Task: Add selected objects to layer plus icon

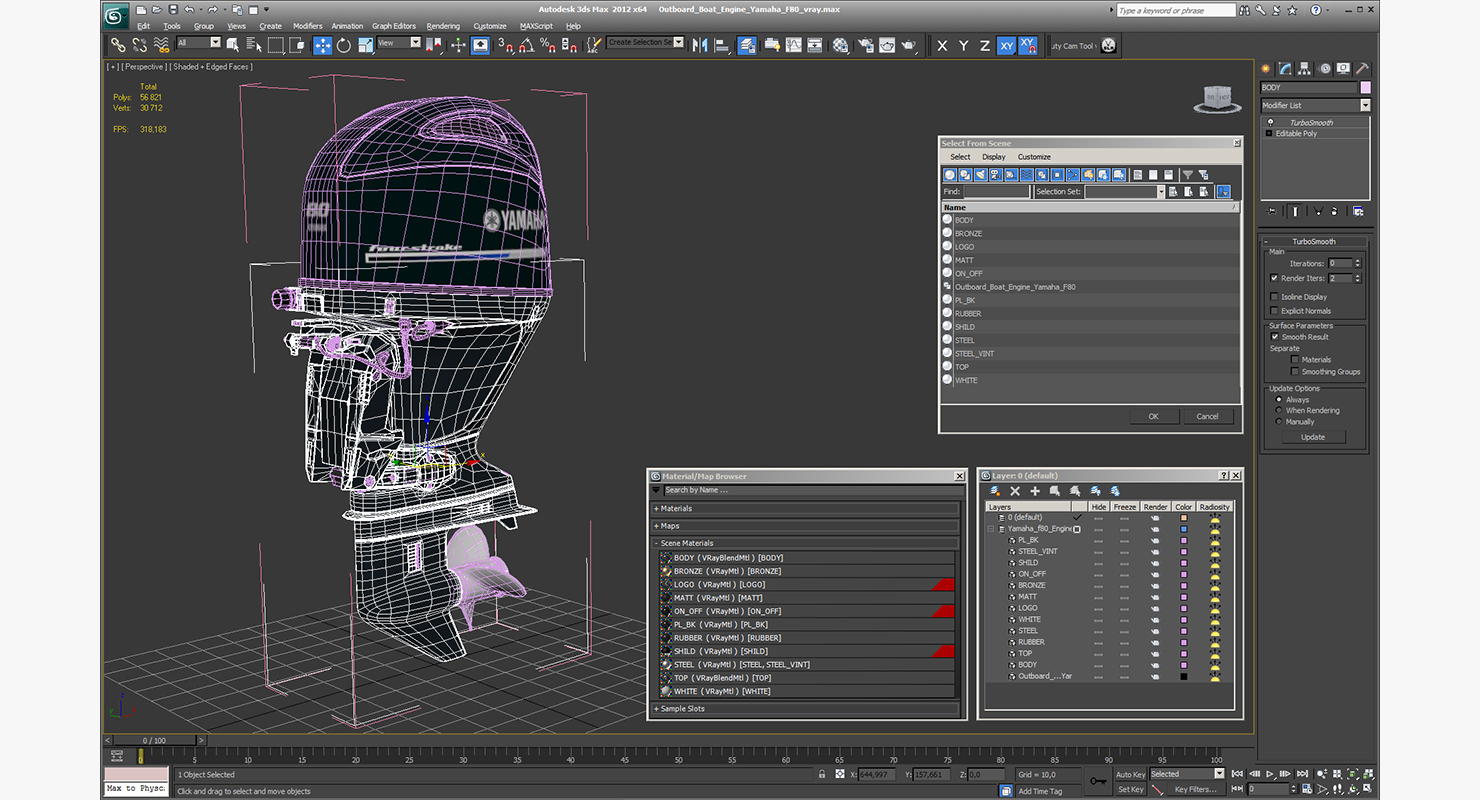Action: [x=1035, y=491]
